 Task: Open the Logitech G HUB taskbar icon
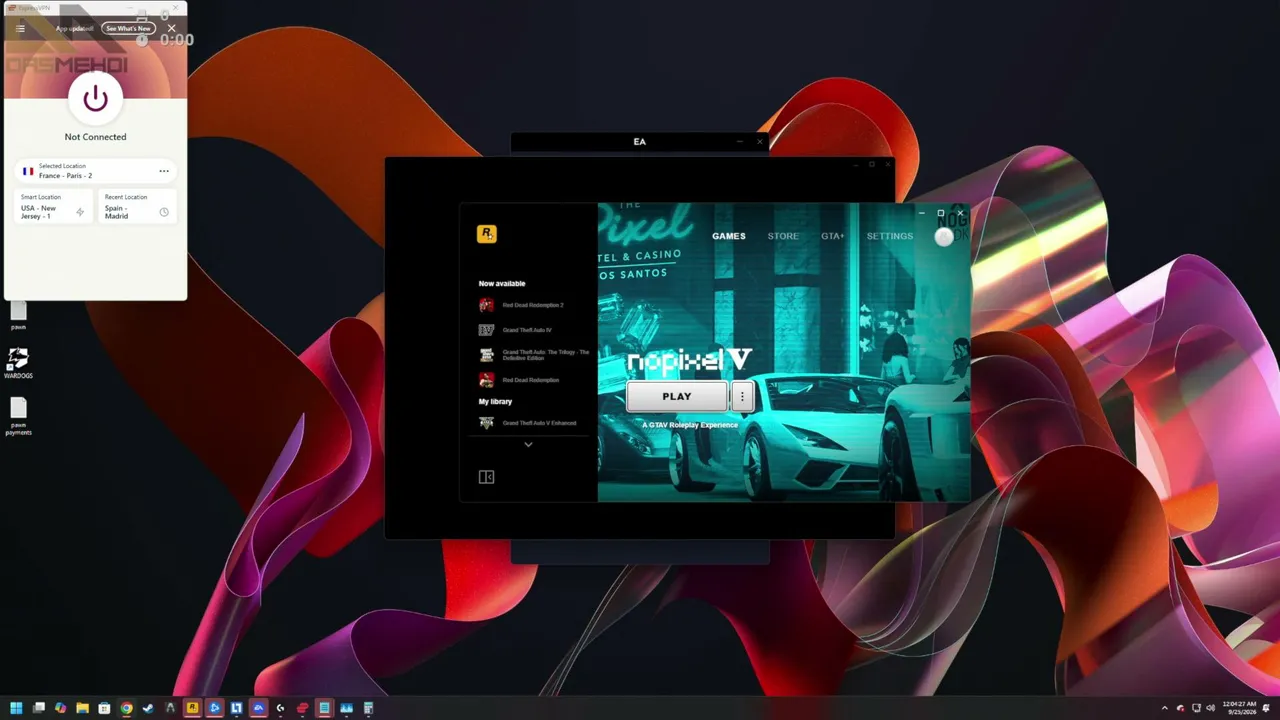280,708
